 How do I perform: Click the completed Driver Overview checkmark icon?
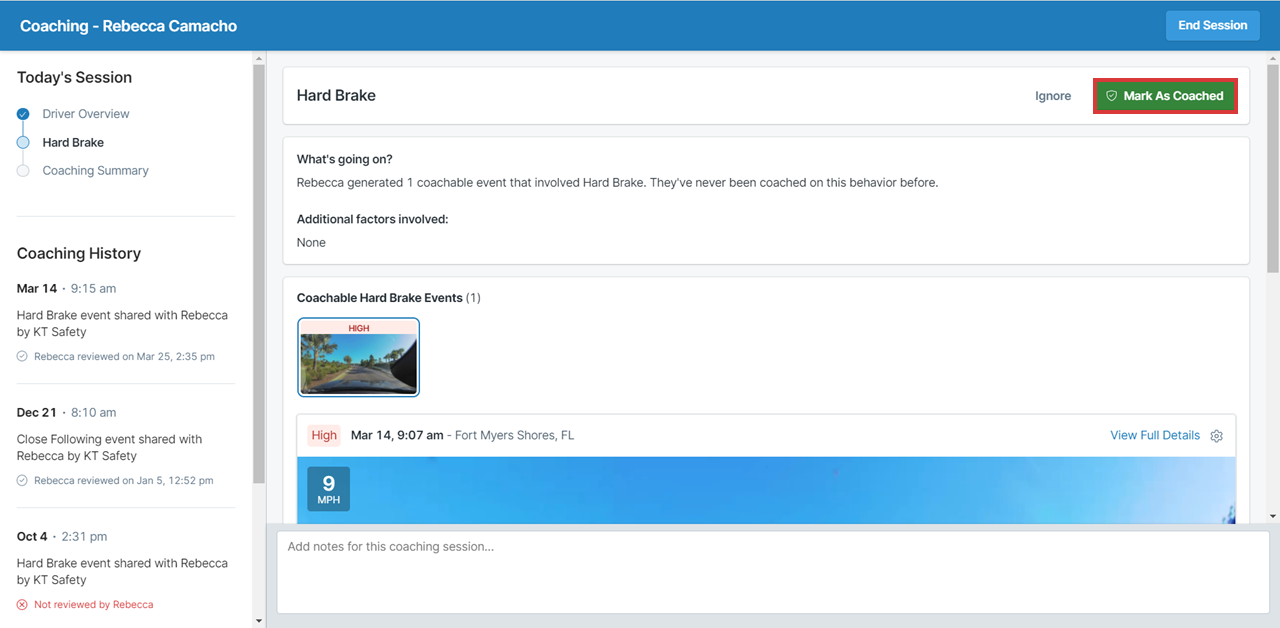click(x=23, y=114)
